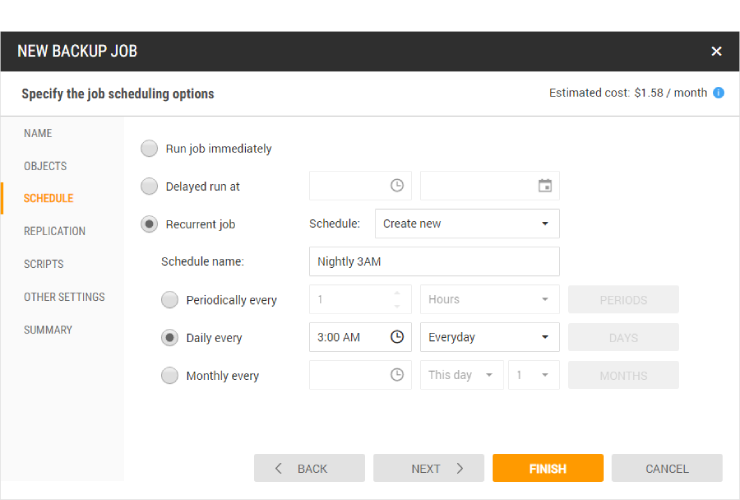Screen dimensions: 740x500
Task: Click the estimated cost info icon
Action: (718, 93)
